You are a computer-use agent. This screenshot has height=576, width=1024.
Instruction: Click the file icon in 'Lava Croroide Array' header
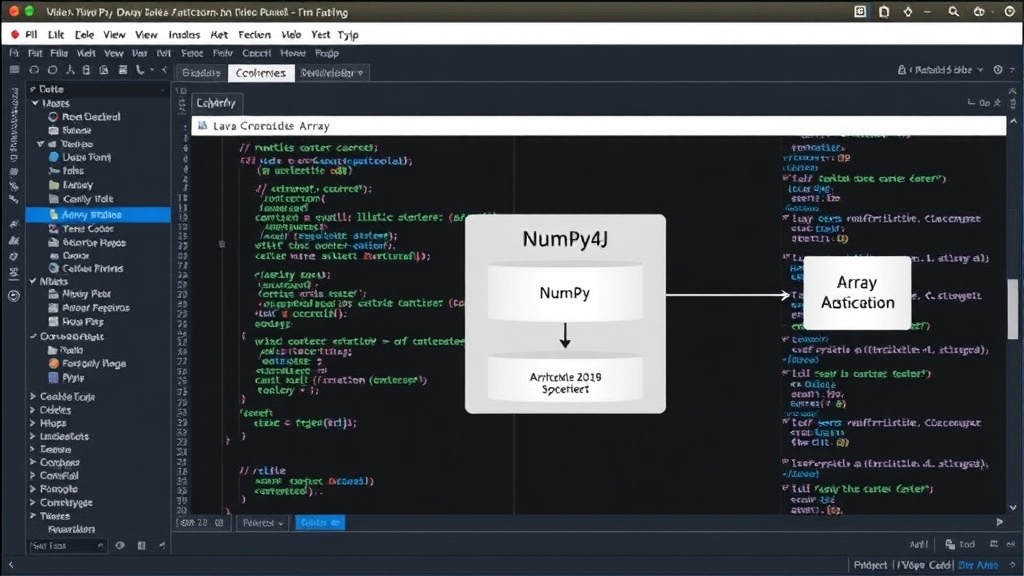tap(202, 125)
